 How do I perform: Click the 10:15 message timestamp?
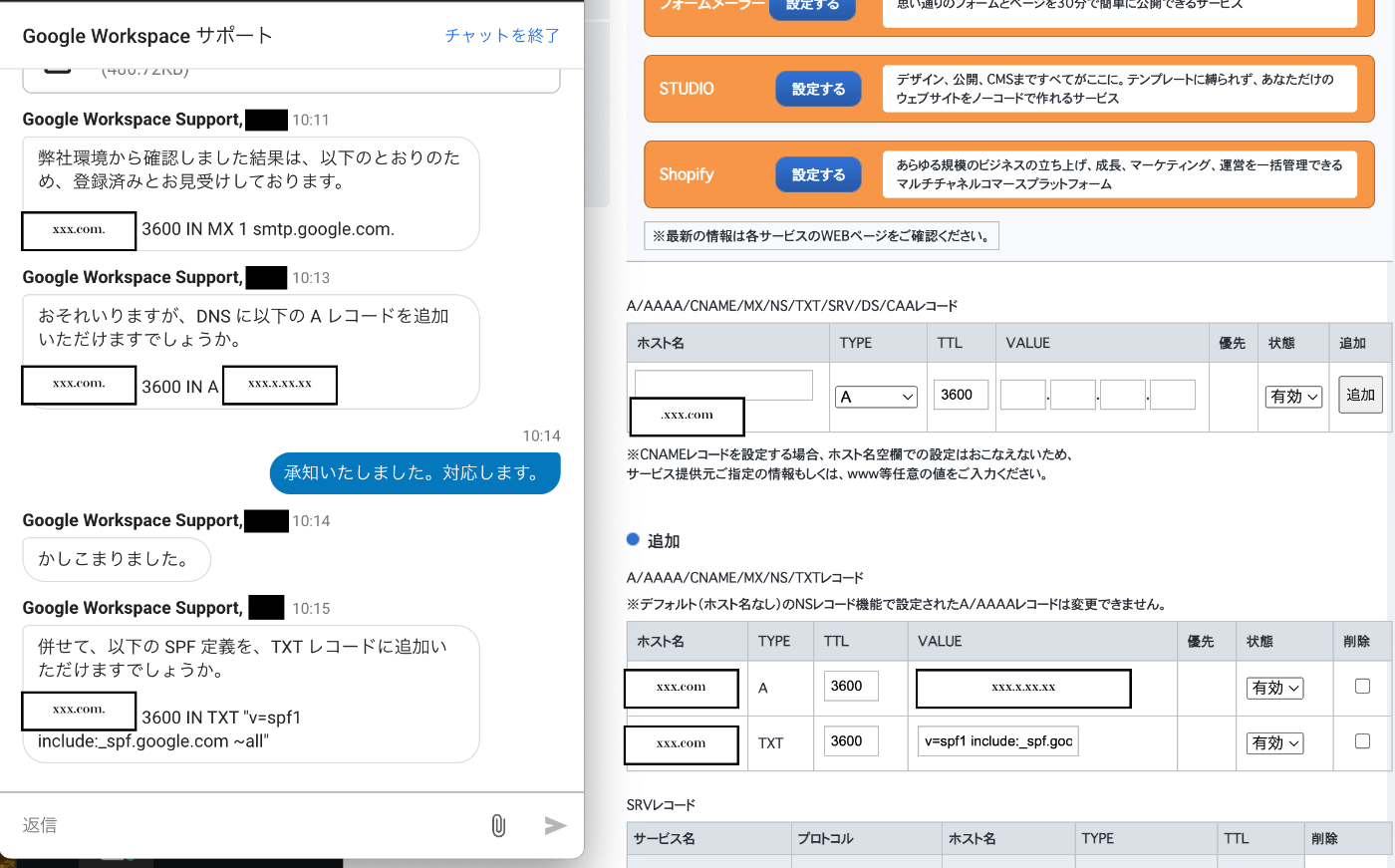(x=311, y=608)
